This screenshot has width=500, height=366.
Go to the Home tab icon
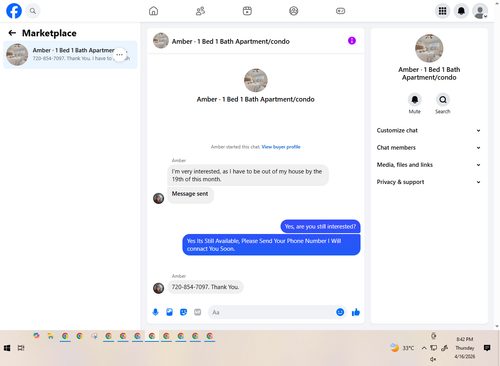tap(153, 11)
